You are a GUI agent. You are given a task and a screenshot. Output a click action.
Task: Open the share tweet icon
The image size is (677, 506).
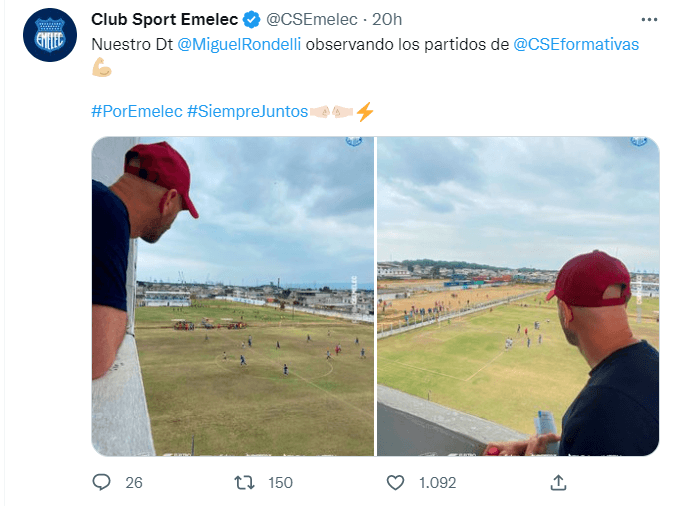[x=557, y=482]
